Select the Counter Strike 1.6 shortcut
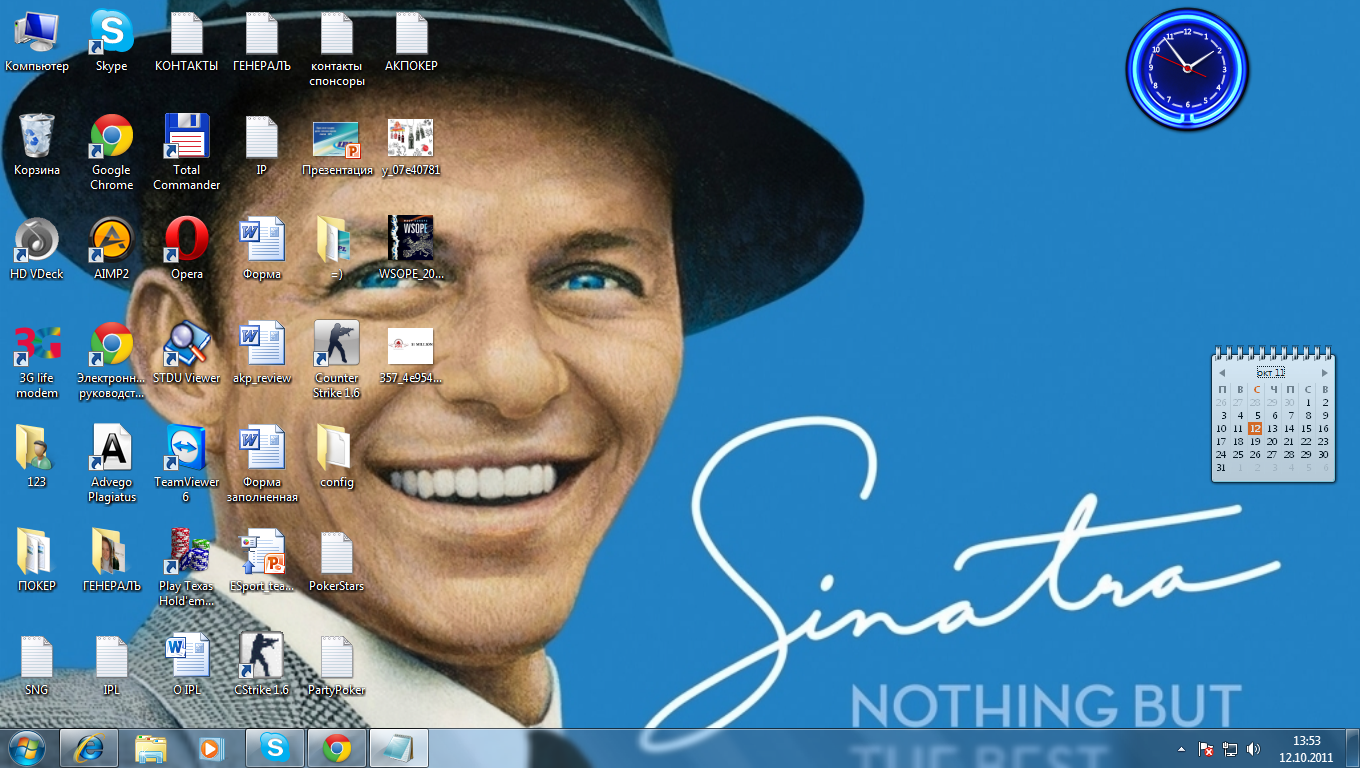This screenshot has height=768, width=1360. click(336, 344)
